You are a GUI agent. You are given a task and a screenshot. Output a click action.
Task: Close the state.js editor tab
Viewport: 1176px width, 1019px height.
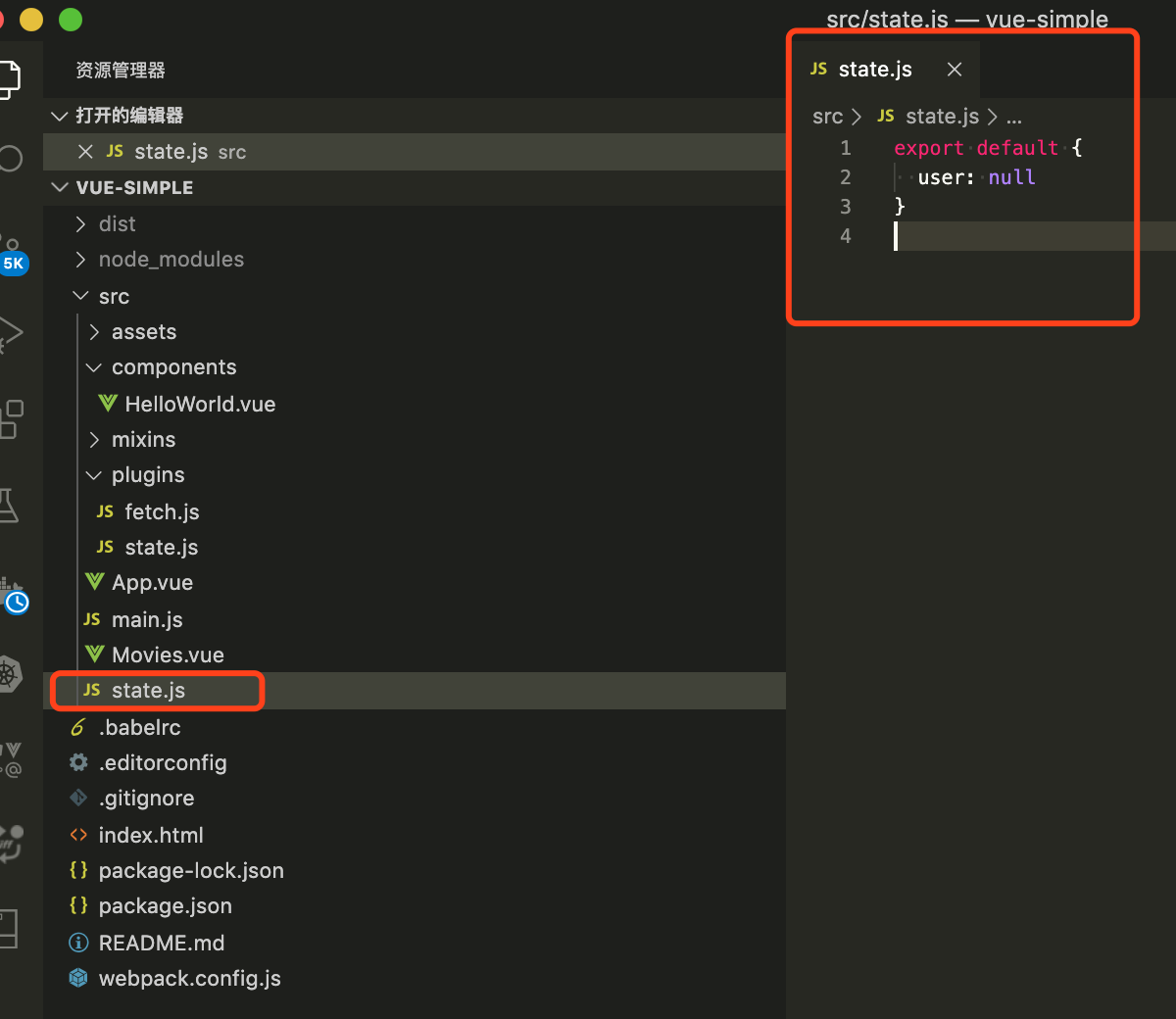point(955,70)
